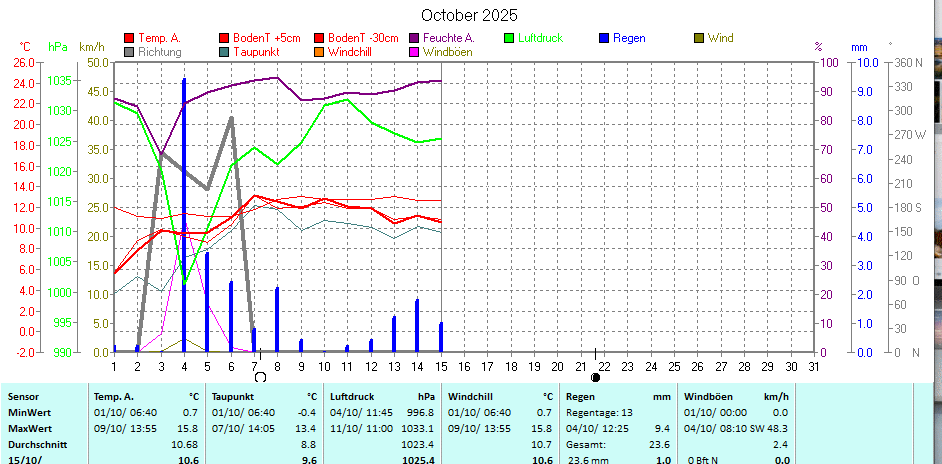Click the half moon symbol near day 21
942x464 pixels.
[x=596, y=377]
